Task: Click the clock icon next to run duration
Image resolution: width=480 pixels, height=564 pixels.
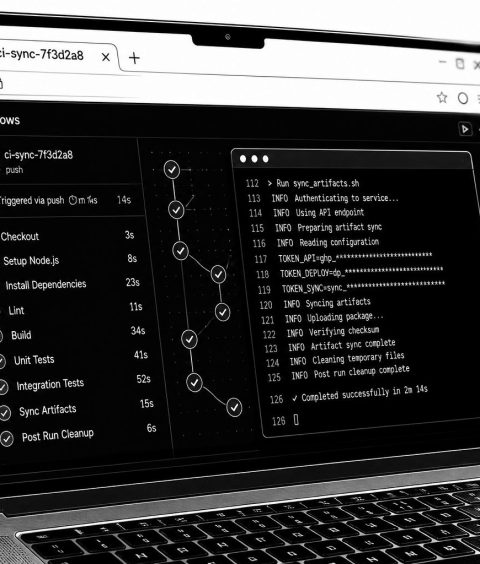Action: point(73,200)
